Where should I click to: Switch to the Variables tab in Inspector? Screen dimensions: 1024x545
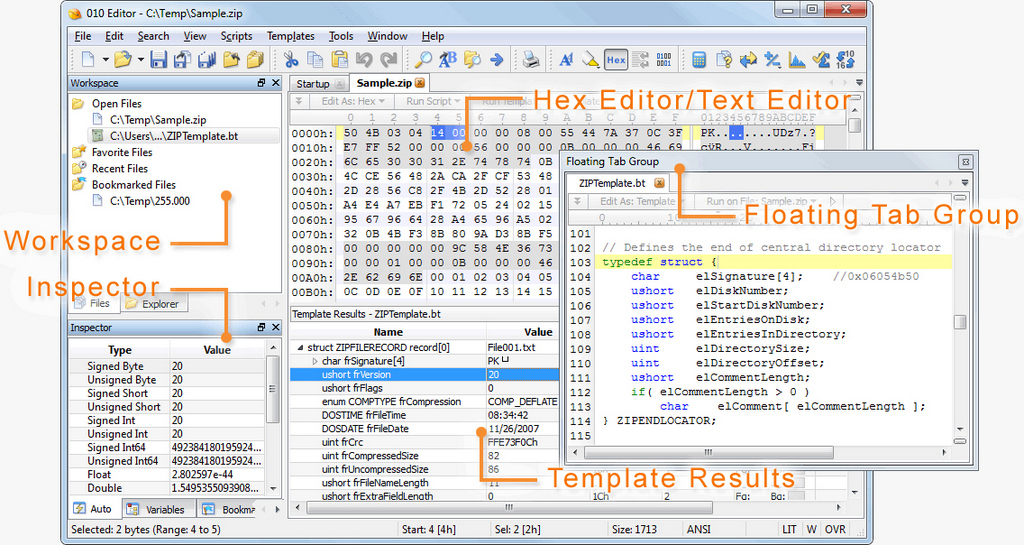coord(157,509)
